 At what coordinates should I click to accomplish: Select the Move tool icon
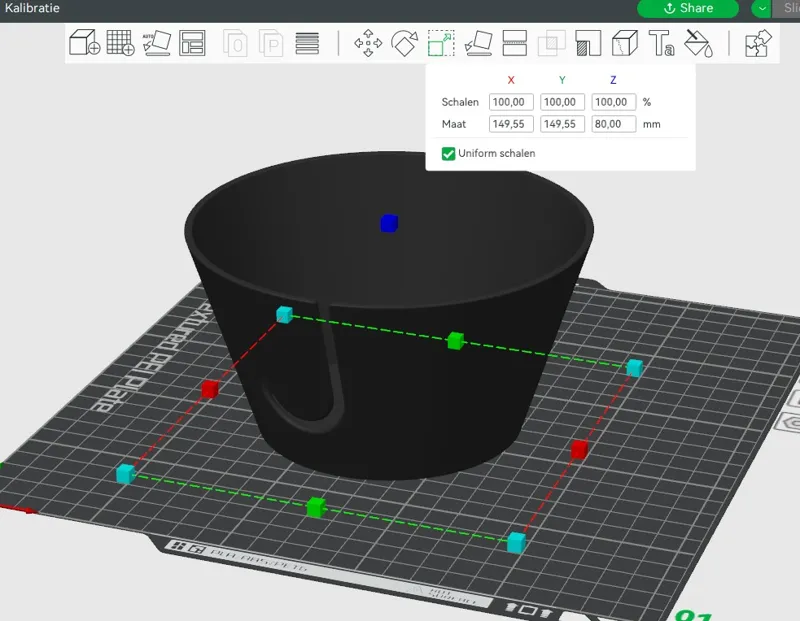click(x=368, y=43)
